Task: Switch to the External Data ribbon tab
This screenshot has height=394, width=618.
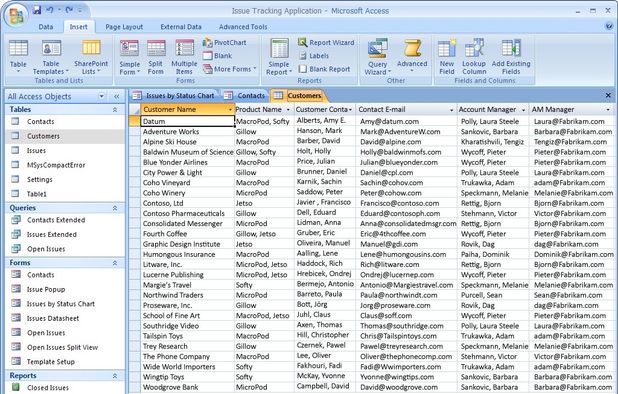Action: [181, 27]
